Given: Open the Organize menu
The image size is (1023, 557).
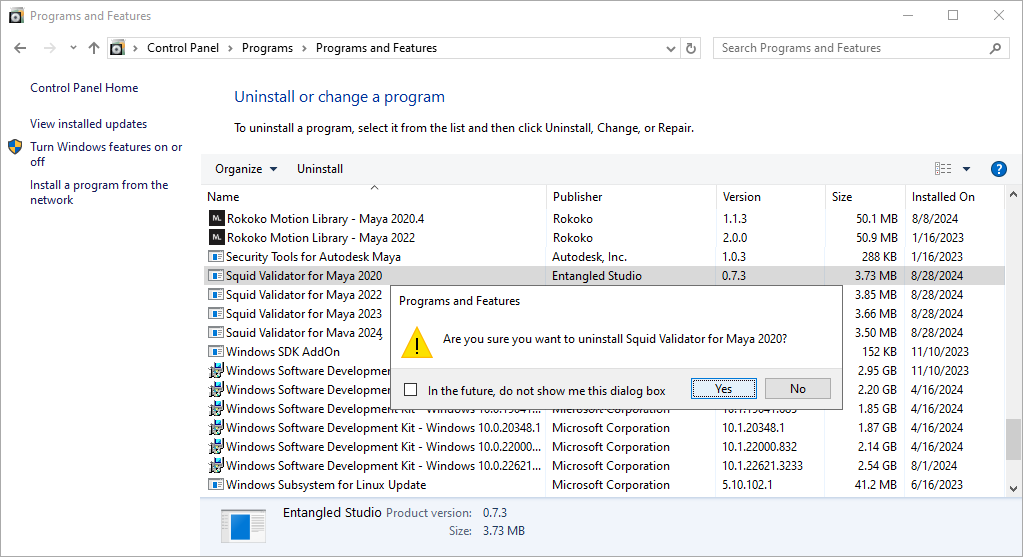Looking at the screenshot, I should (246, 169).
